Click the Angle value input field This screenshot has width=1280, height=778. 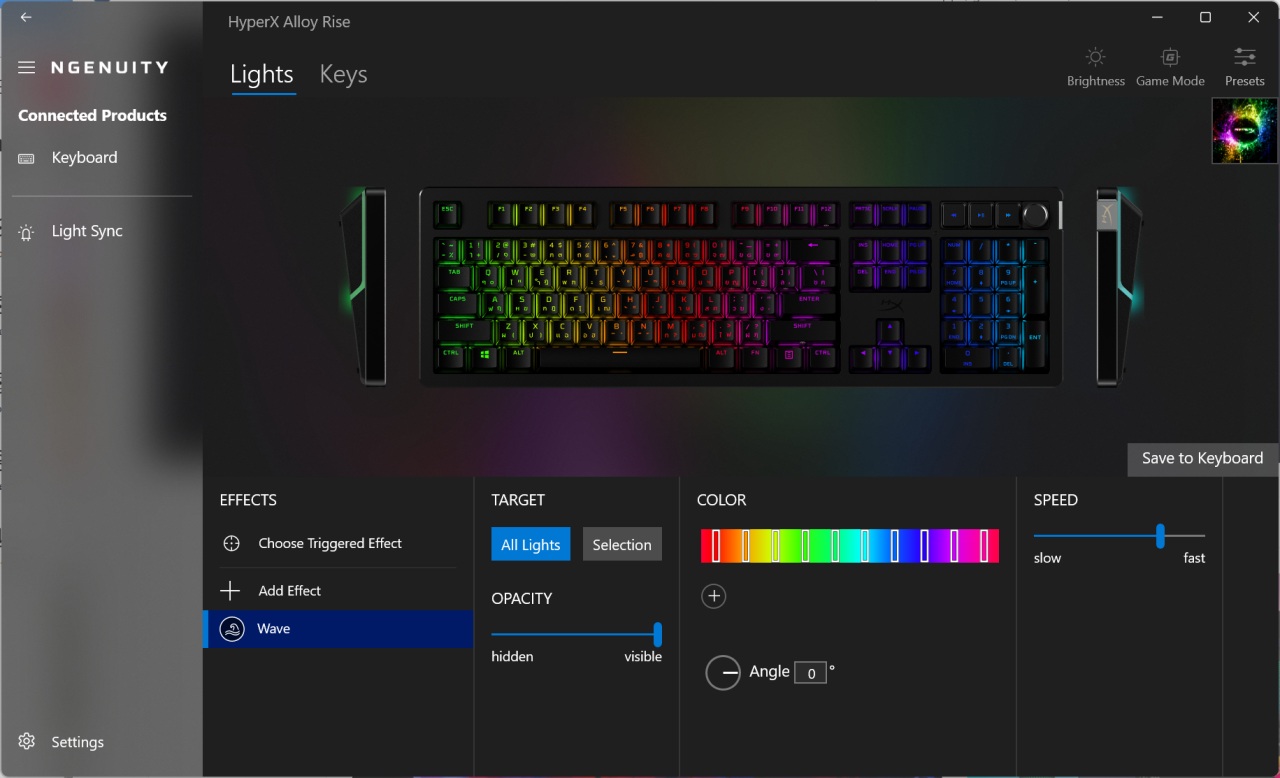tap(811, 673)
